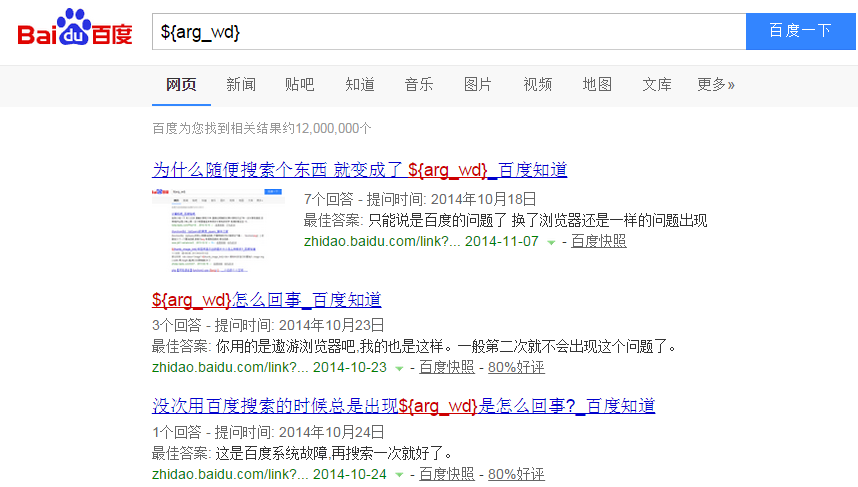
Task: Open the 视频 tab
Action: pyautogui.click(x=537, y=85)
